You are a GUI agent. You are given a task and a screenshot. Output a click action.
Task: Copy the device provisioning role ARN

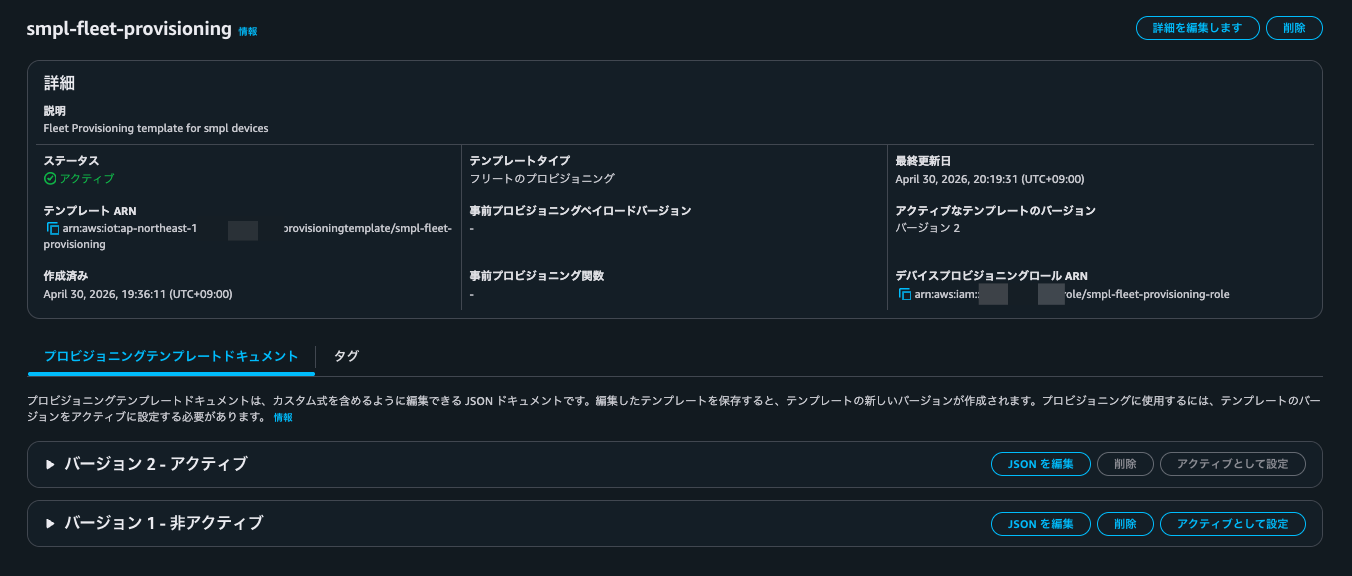906,293
